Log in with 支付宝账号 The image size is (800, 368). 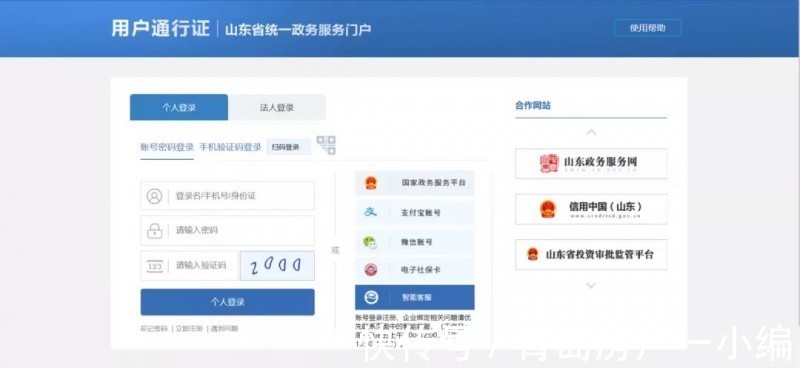point(415,212)
